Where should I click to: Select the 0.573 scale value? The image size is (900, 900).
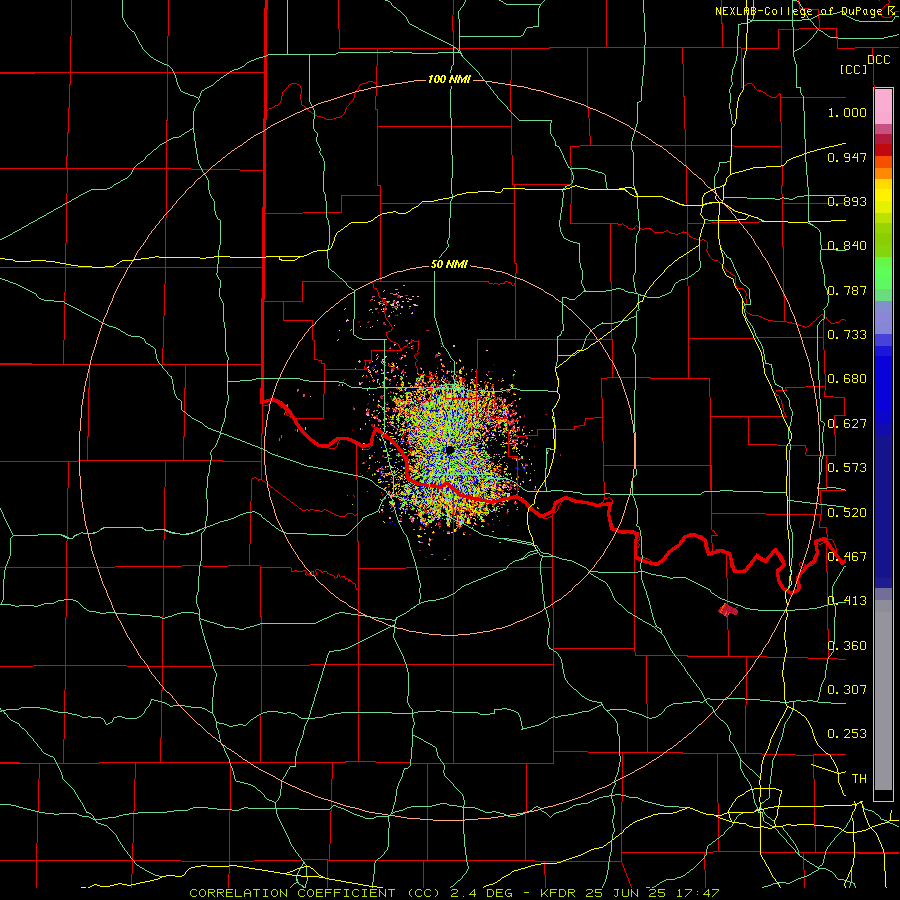coord(847,468)
